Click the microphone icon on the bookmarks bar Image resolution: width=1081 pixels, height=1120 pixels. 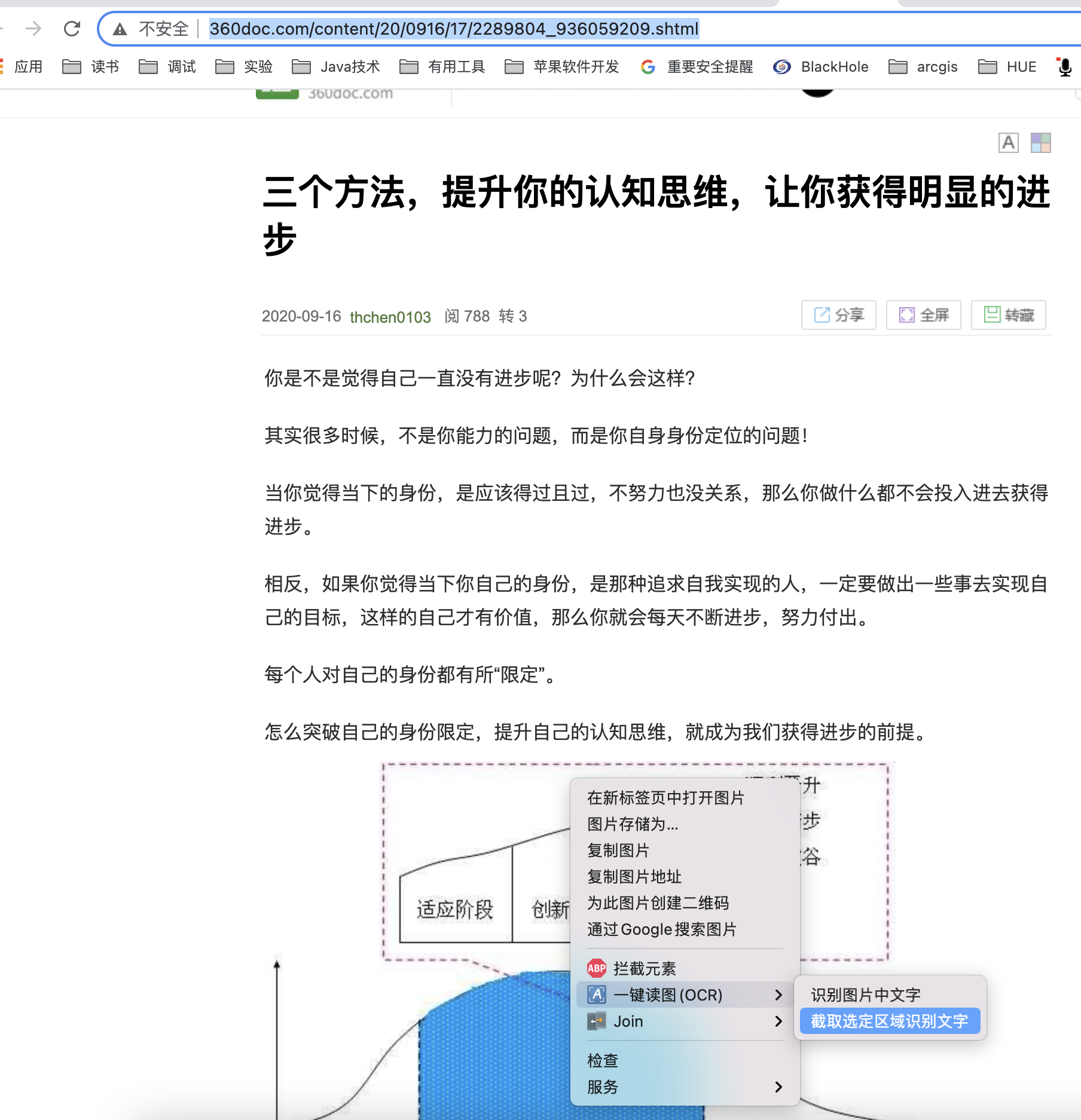1064,66
